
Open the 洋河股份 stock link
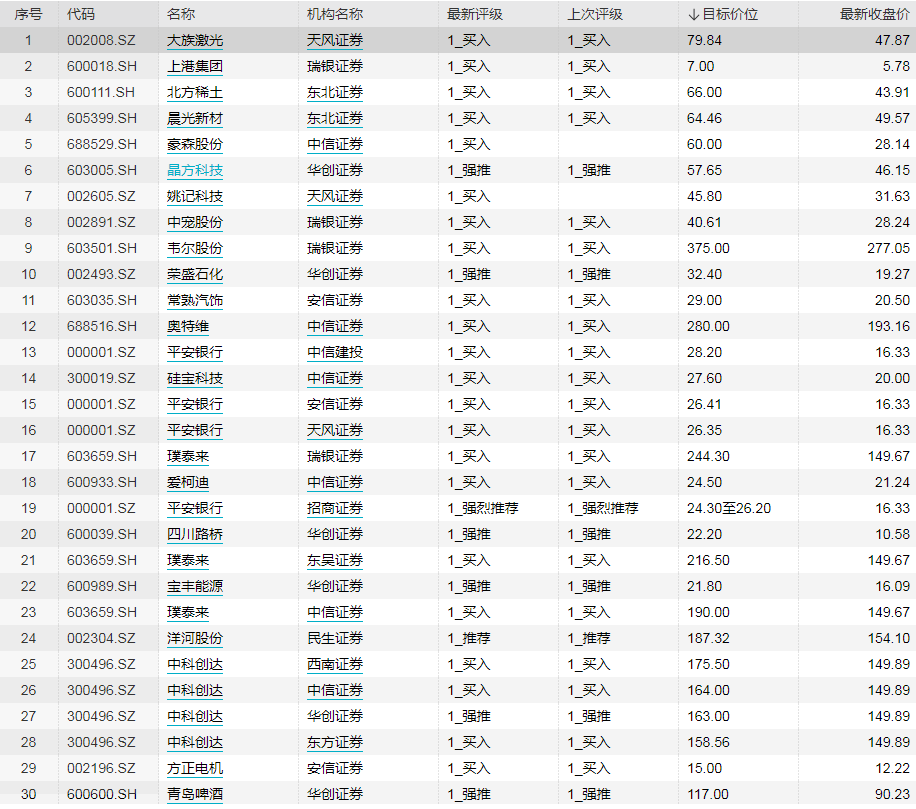(195, 638)
